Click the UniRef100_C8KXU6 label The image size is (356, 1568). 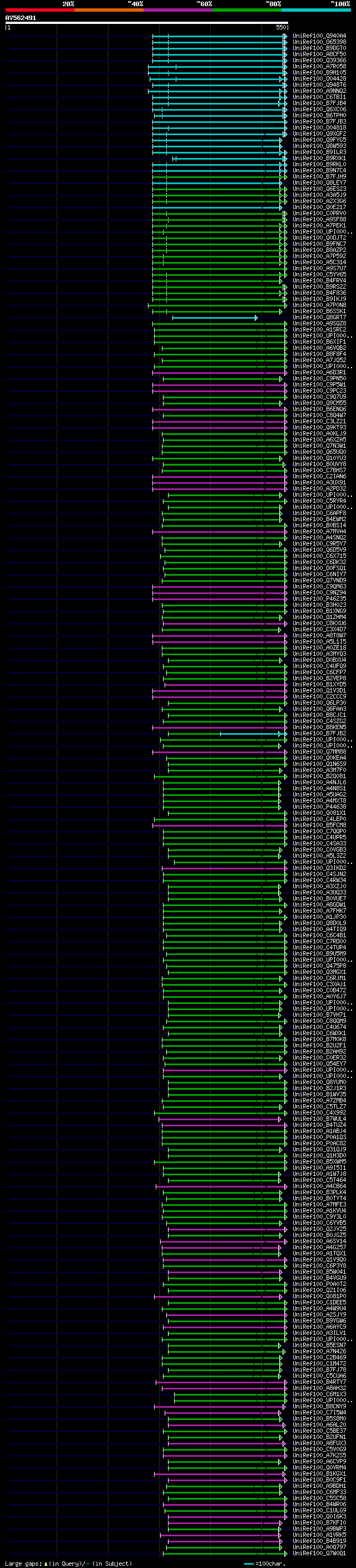point(319,624)
